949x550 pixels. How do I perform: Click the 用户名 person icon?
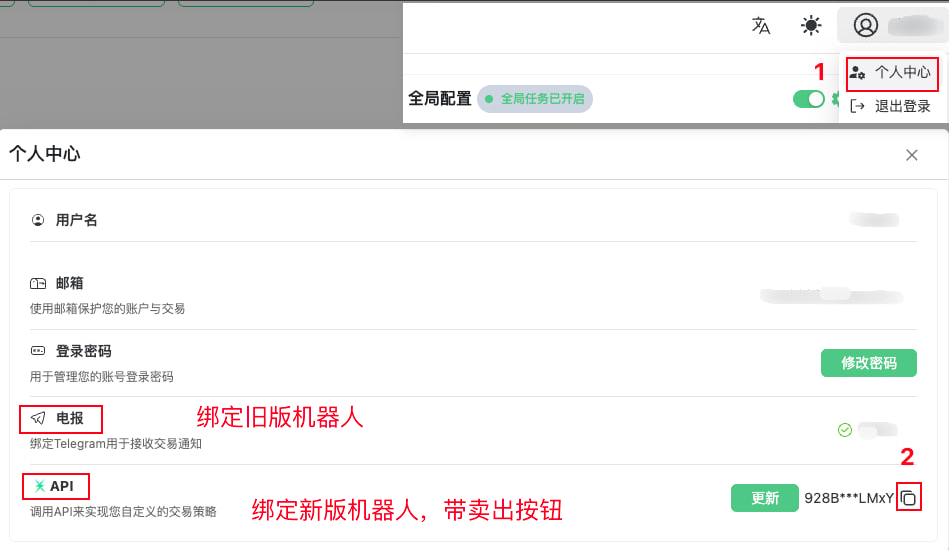[38, 220]
